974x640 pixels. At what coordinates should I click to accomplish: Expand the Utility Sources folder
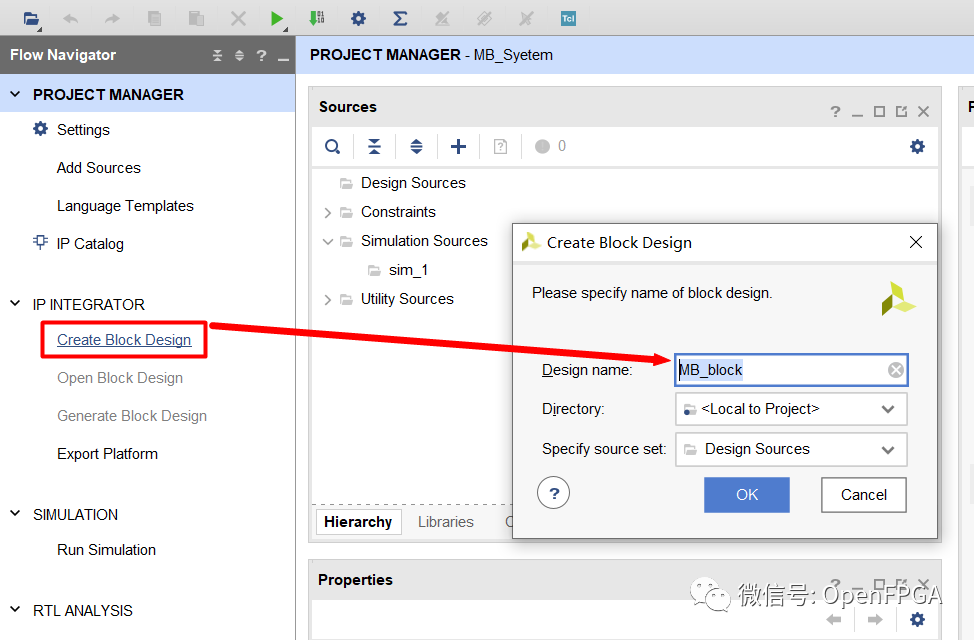click(x=328, y=299)
